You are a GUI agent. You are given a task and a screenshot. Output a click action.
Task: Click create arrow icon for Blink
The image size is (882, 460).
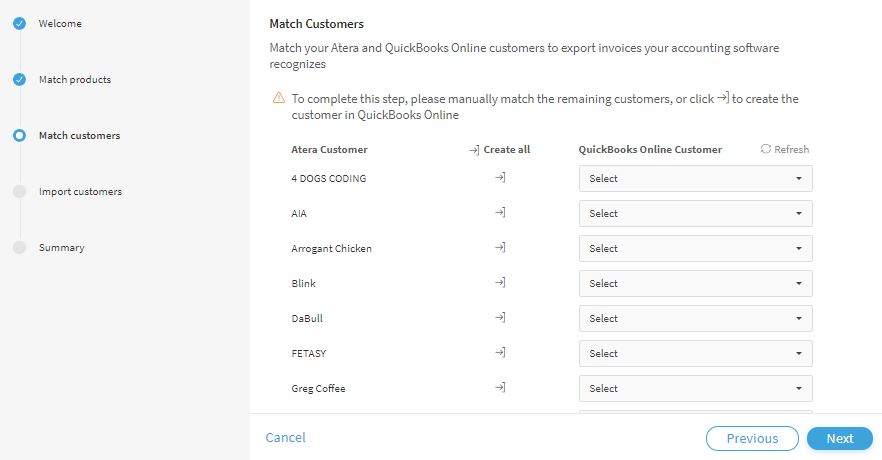(x=500, y=282)
